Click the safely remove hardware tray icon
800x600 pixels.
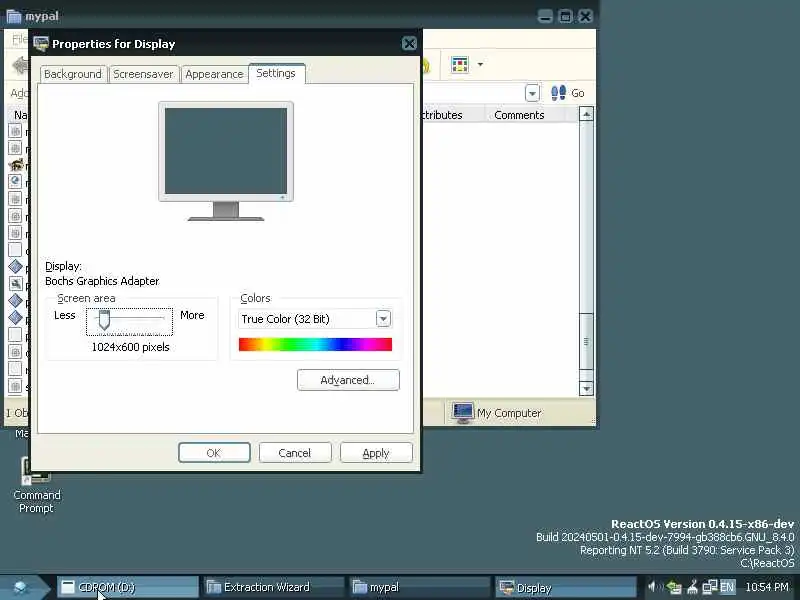point(674,587)
